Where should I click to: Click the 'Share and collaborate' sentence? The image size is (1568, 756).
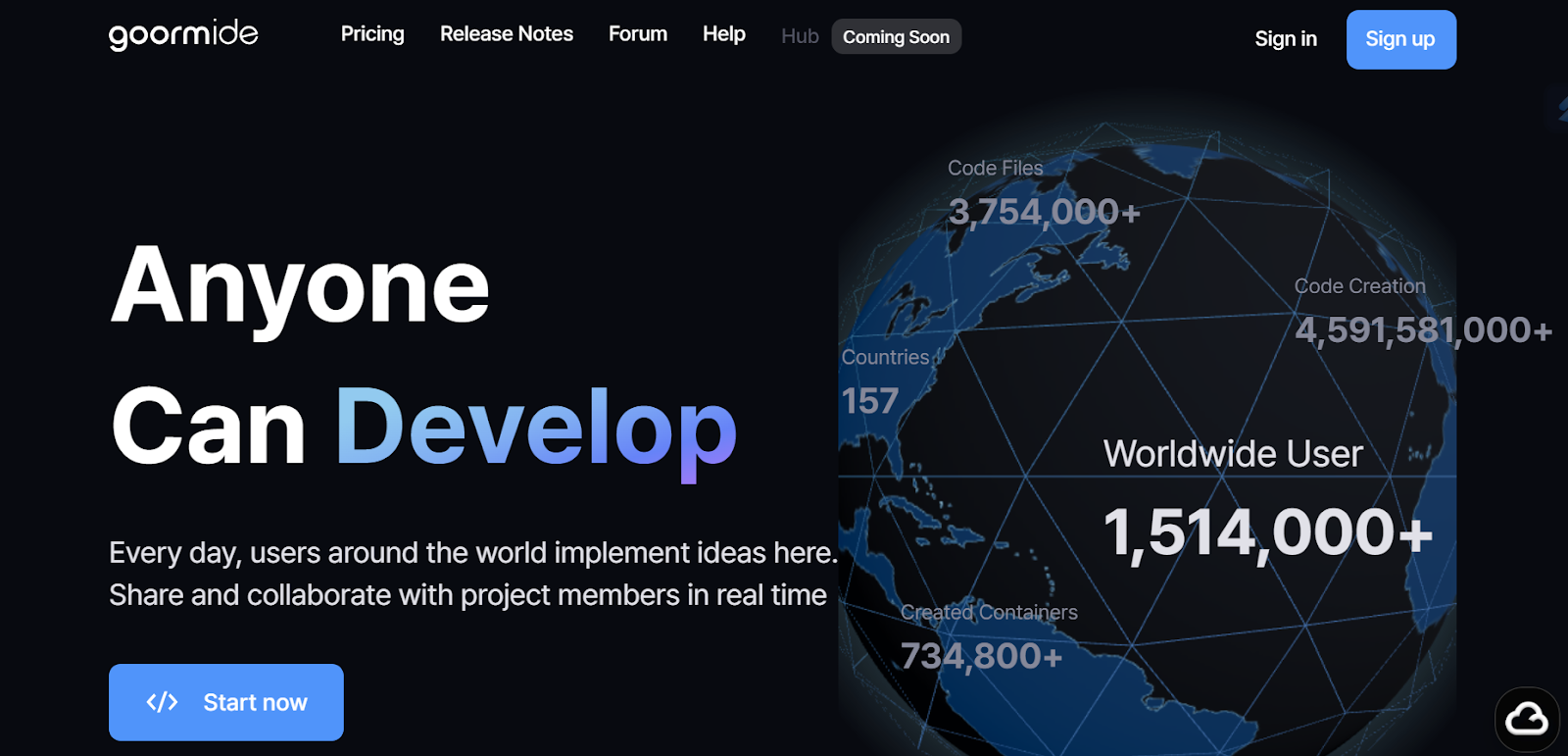tap(467, 595)
